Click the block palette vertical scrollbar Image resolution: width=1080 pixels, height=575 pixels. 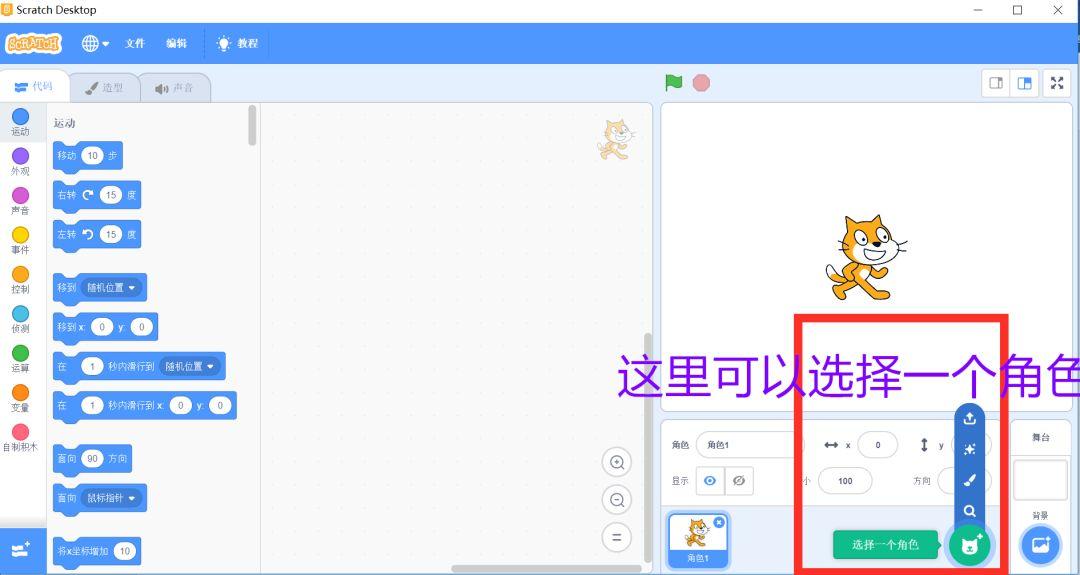[x=252, y=125]
